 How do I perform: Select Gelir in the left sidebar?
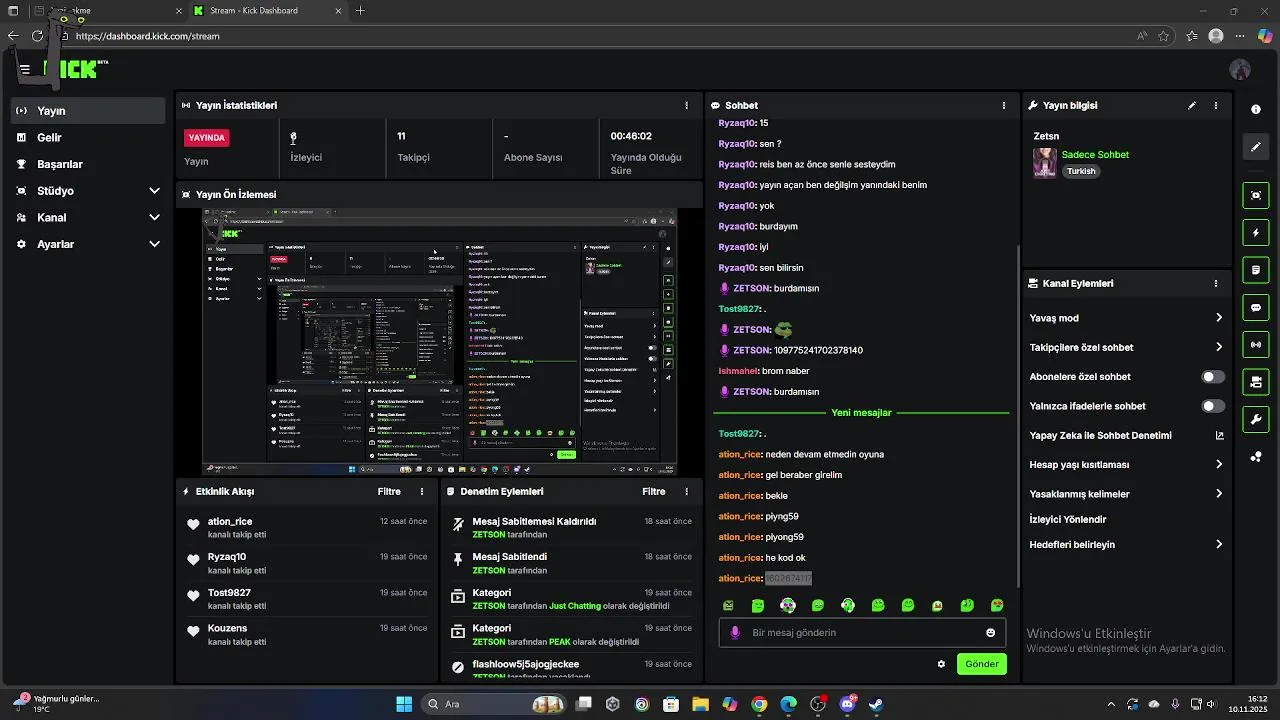88,138
